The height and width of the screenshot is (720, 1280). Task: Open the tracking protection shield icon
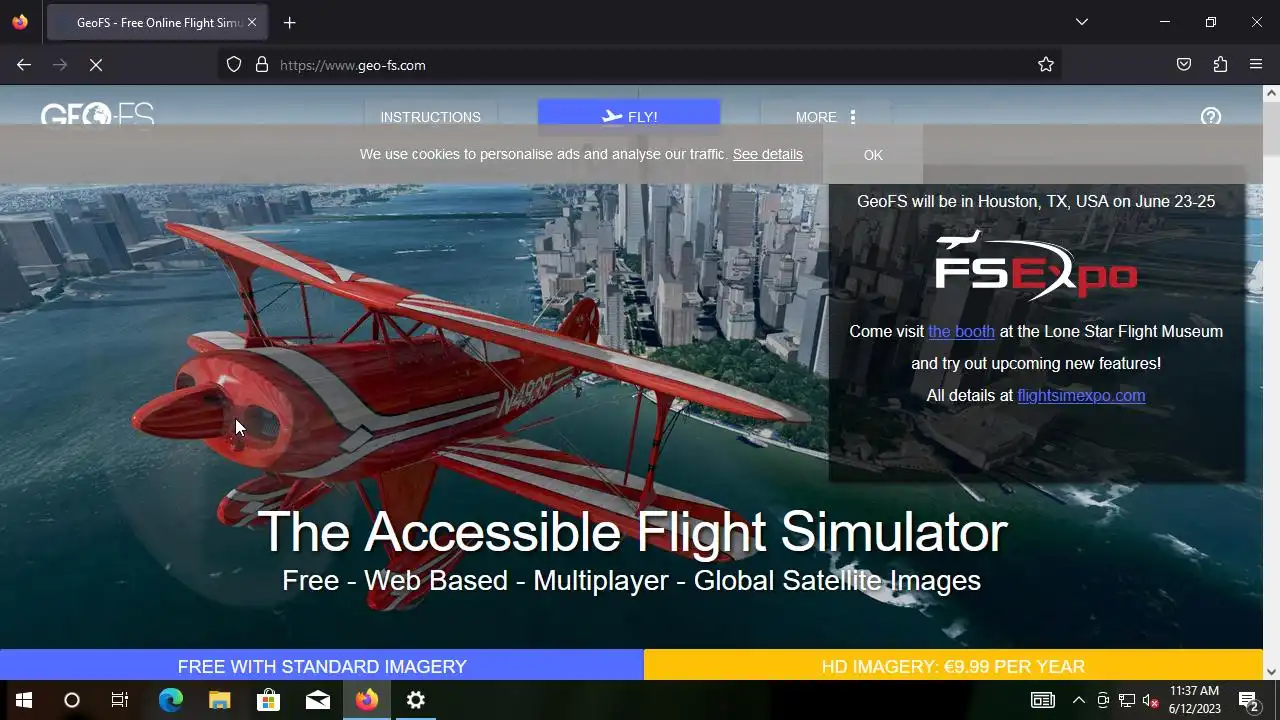(x=234, y=65)
